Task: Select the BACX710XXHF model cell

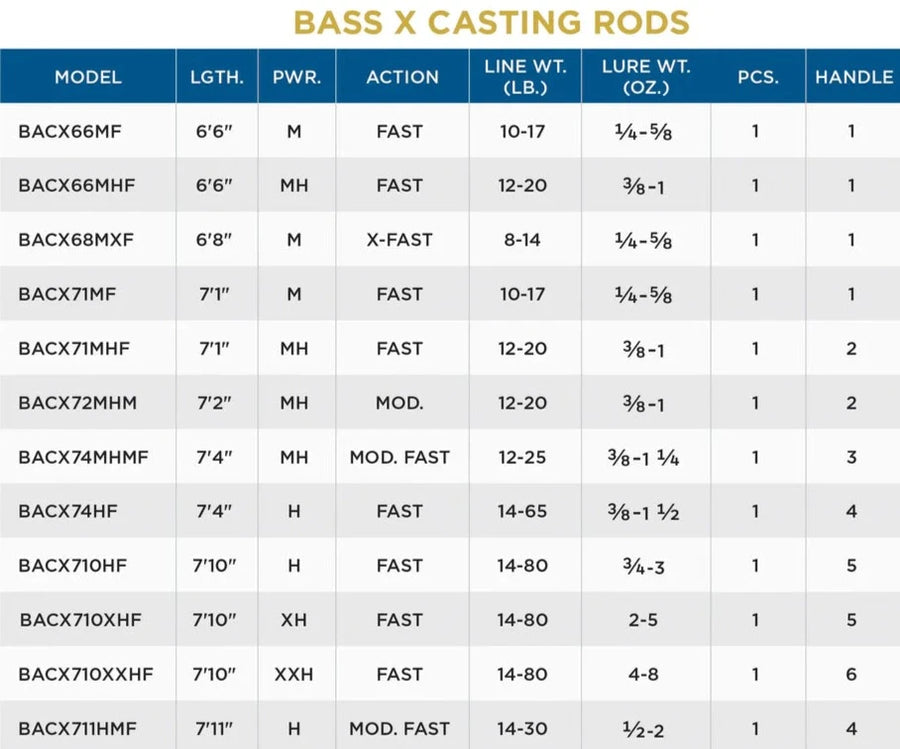Action: [x=86, y=674]
